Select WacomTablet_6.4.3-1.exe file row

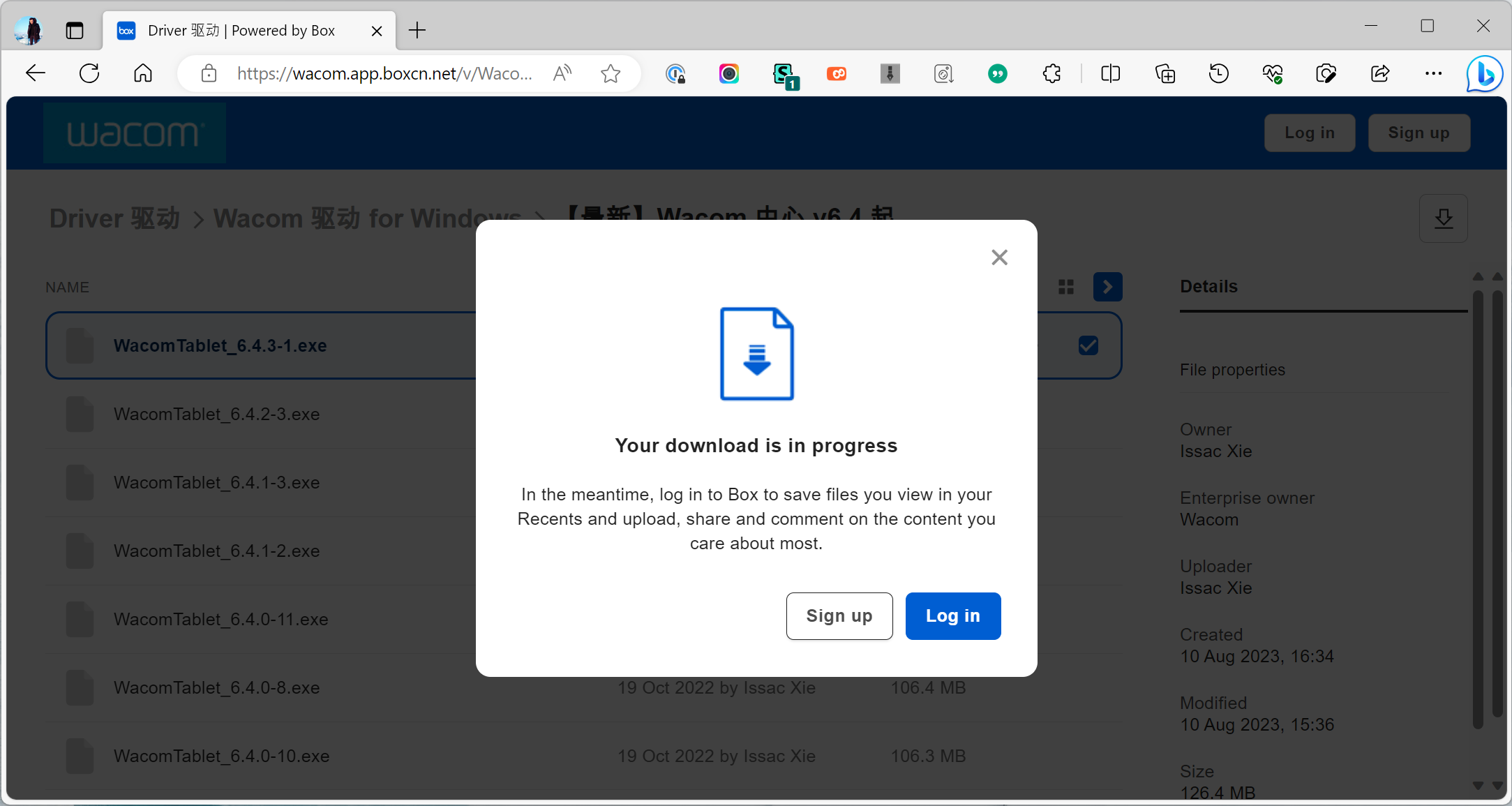pyautogui.click(x=583, y=345)
